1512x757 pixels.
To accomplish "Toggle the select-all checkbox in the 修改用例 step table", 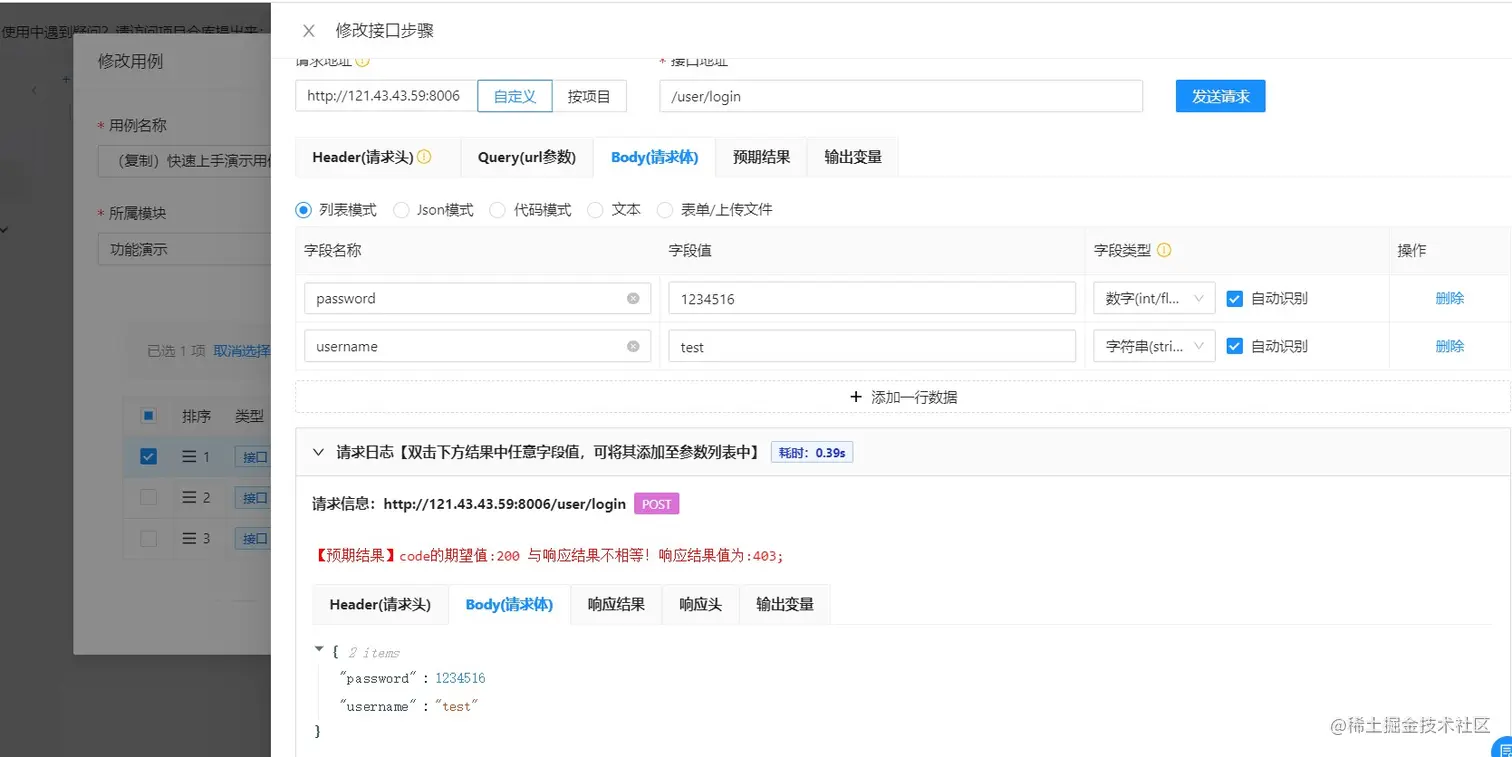I will coord(148,415).
